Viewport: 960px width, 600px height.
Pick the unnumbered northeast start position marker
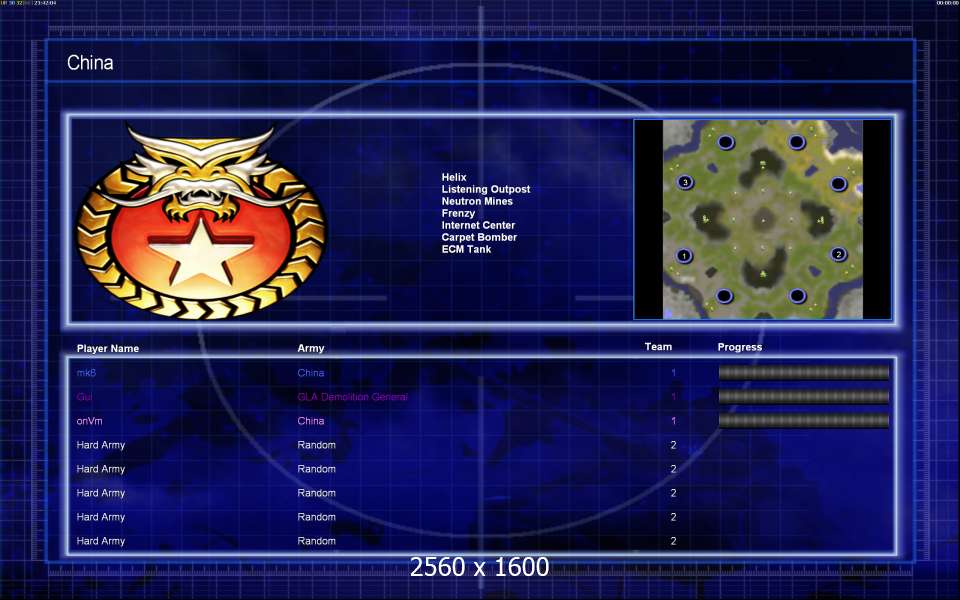pyautogui.click(x=797, y=142)
